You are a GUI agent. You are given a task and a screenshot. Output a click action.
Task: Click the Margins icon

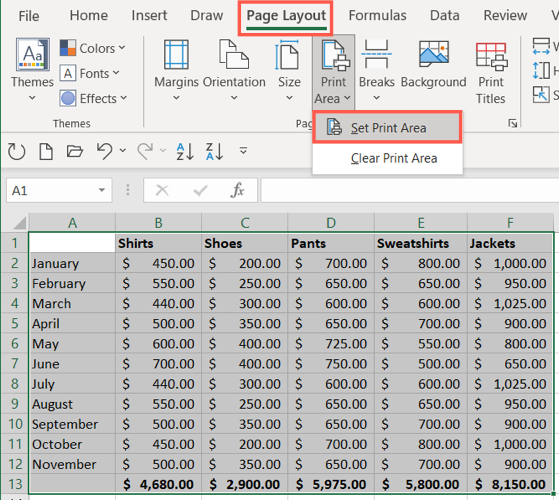coord(176,54)
